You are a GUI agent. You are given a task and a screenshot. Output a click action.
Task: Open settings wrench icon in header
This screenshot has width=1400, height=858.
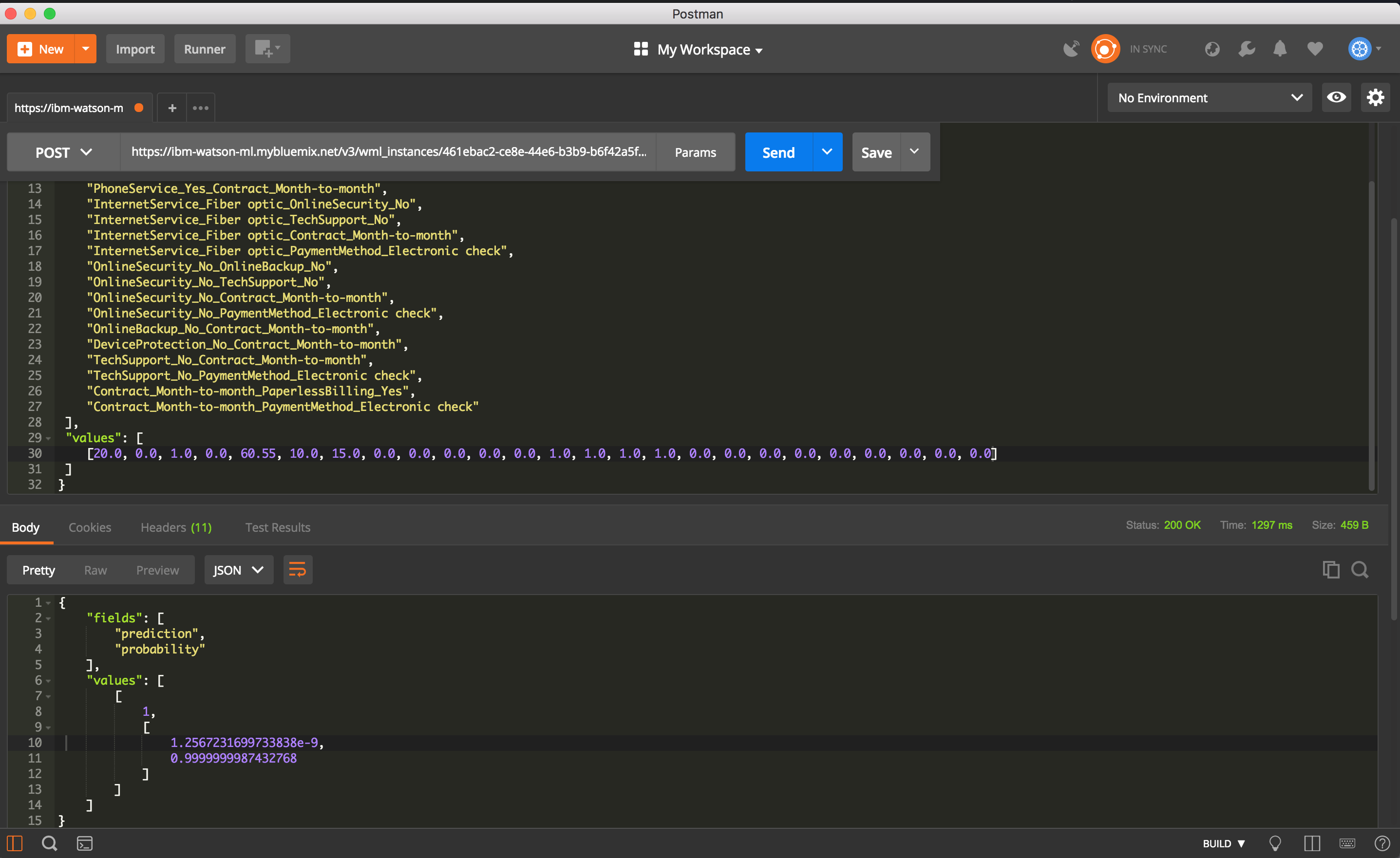[1246, 49]
